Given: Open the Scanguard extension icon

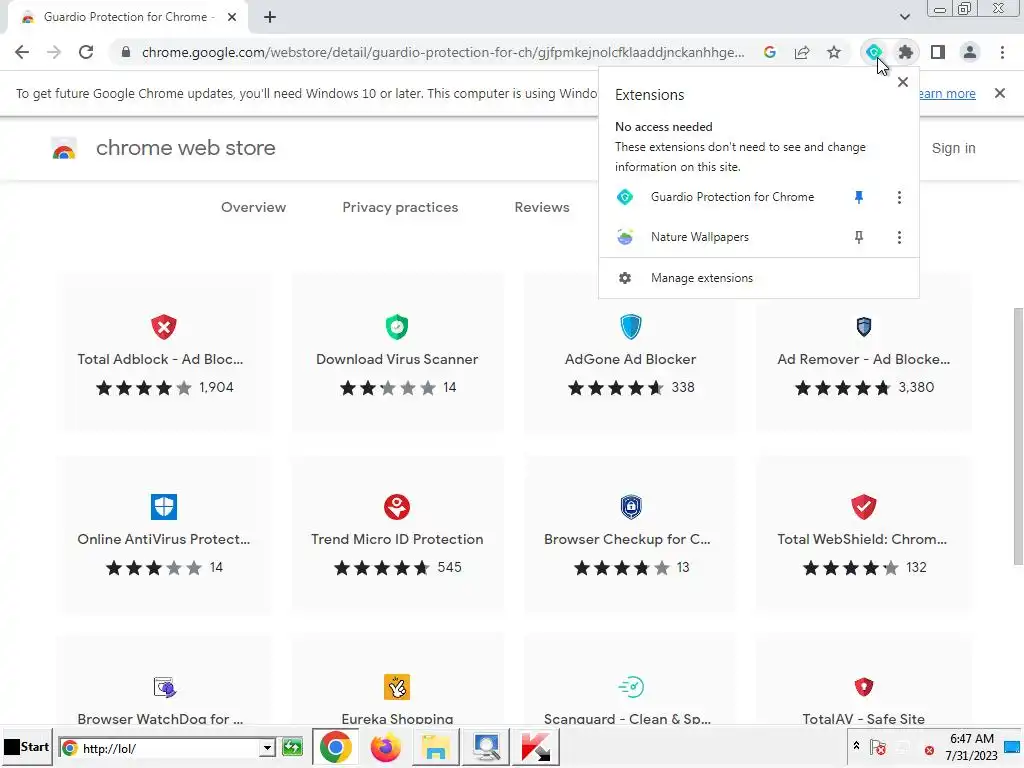Looking at the screenshot, I should 630,687.
